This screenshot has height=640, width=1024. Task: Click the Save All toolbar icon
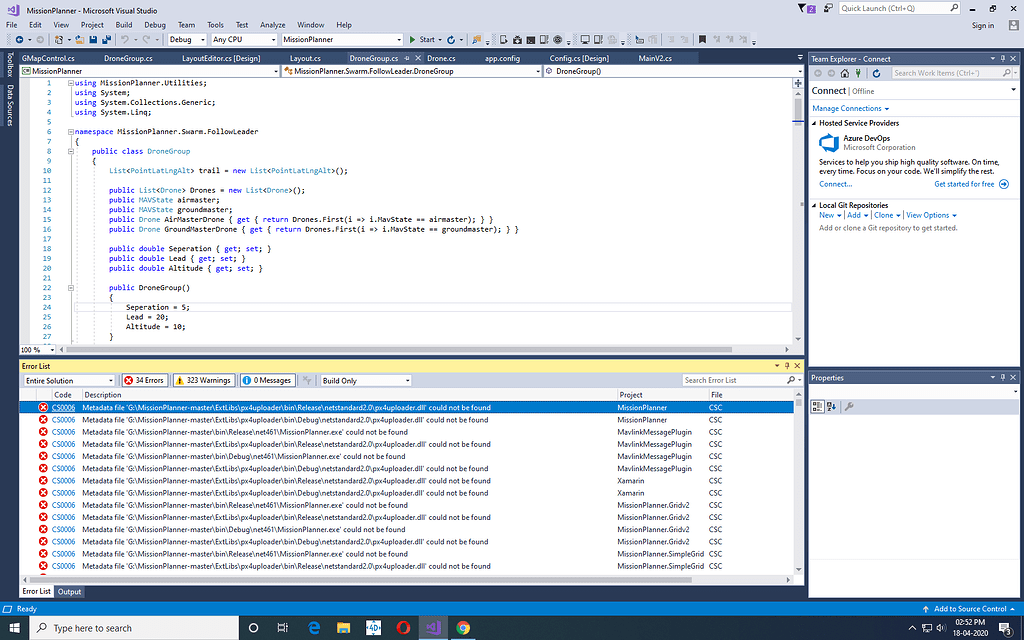click(x=106, y=39)
